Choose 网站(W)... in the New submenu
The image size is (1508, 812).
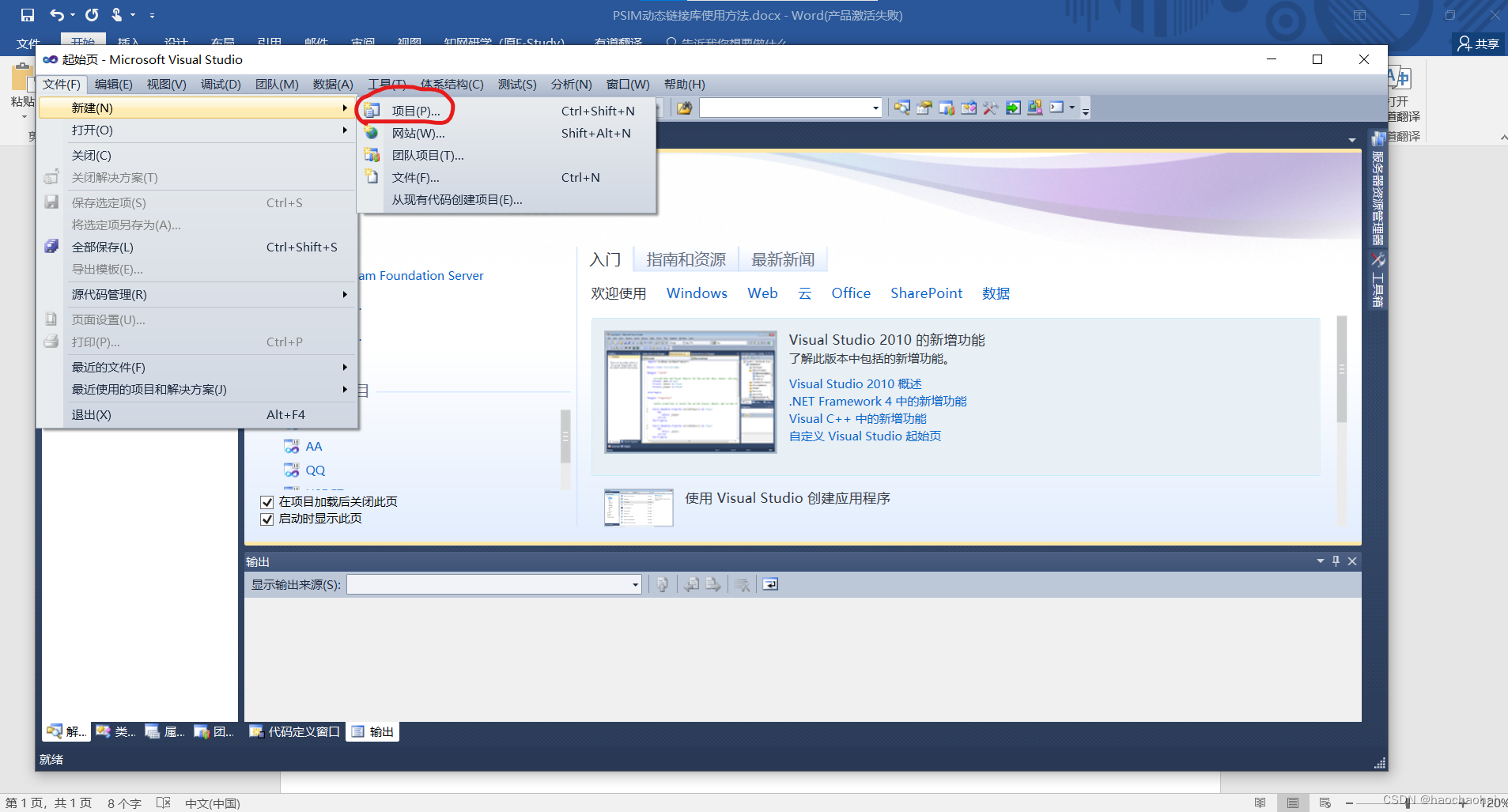506,133
